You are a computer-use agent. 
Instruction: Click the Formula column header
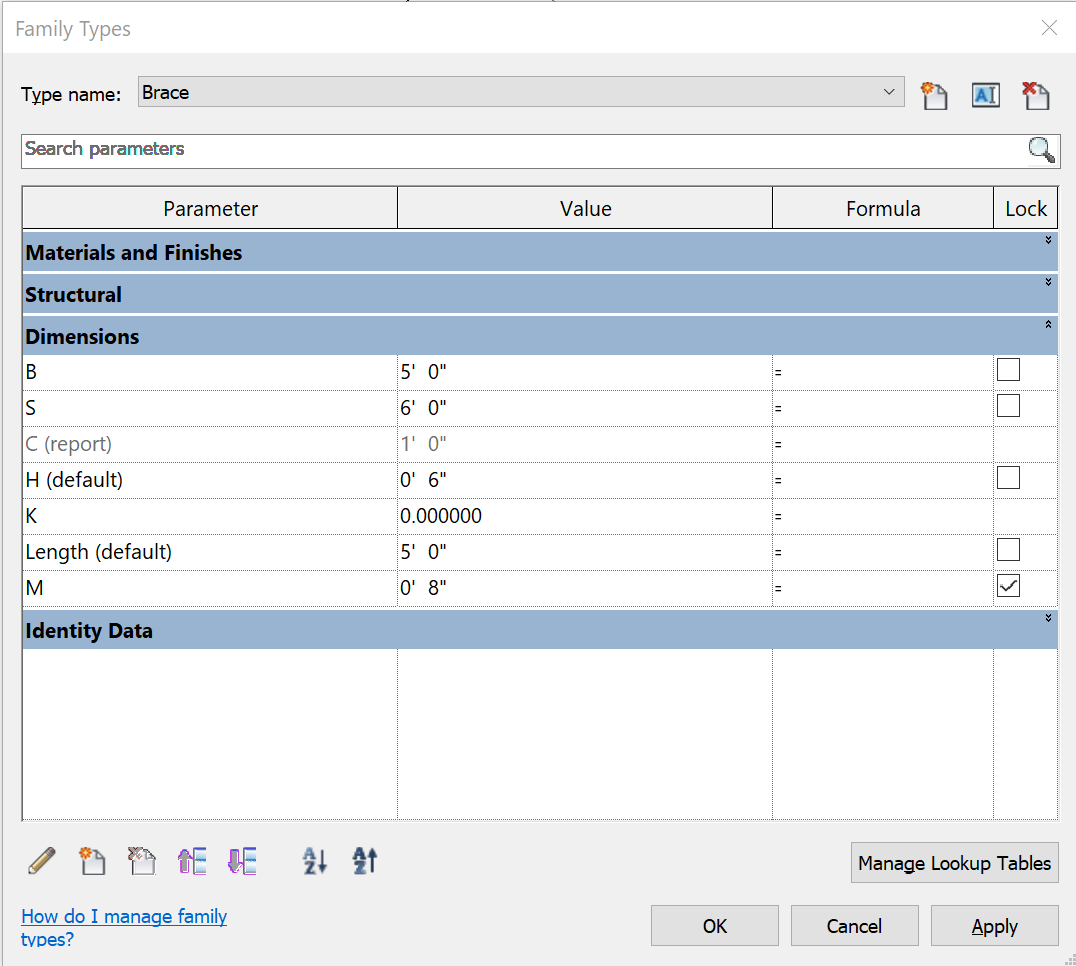[883, 208]
